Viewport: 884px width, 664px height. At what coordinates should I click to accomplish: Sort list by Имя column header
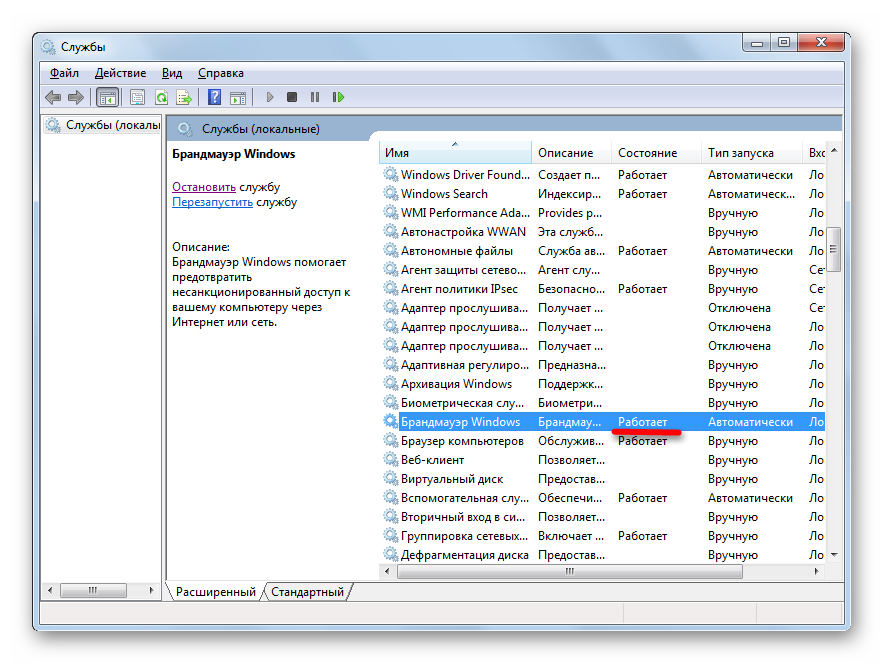click(x=455, y=153)
